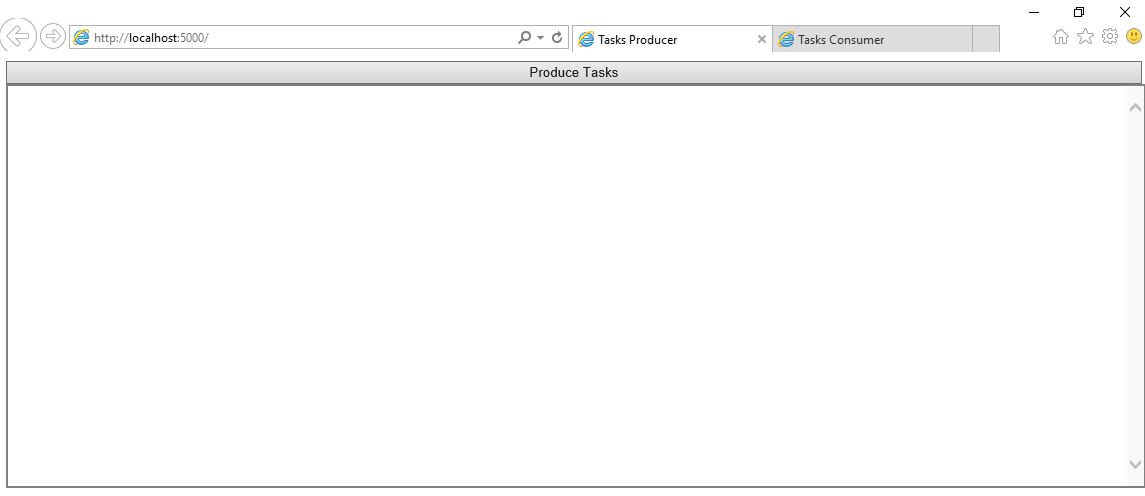Click the scroll up arrow in the output area
The image size is (1145, 496).
click(1135, 107)
